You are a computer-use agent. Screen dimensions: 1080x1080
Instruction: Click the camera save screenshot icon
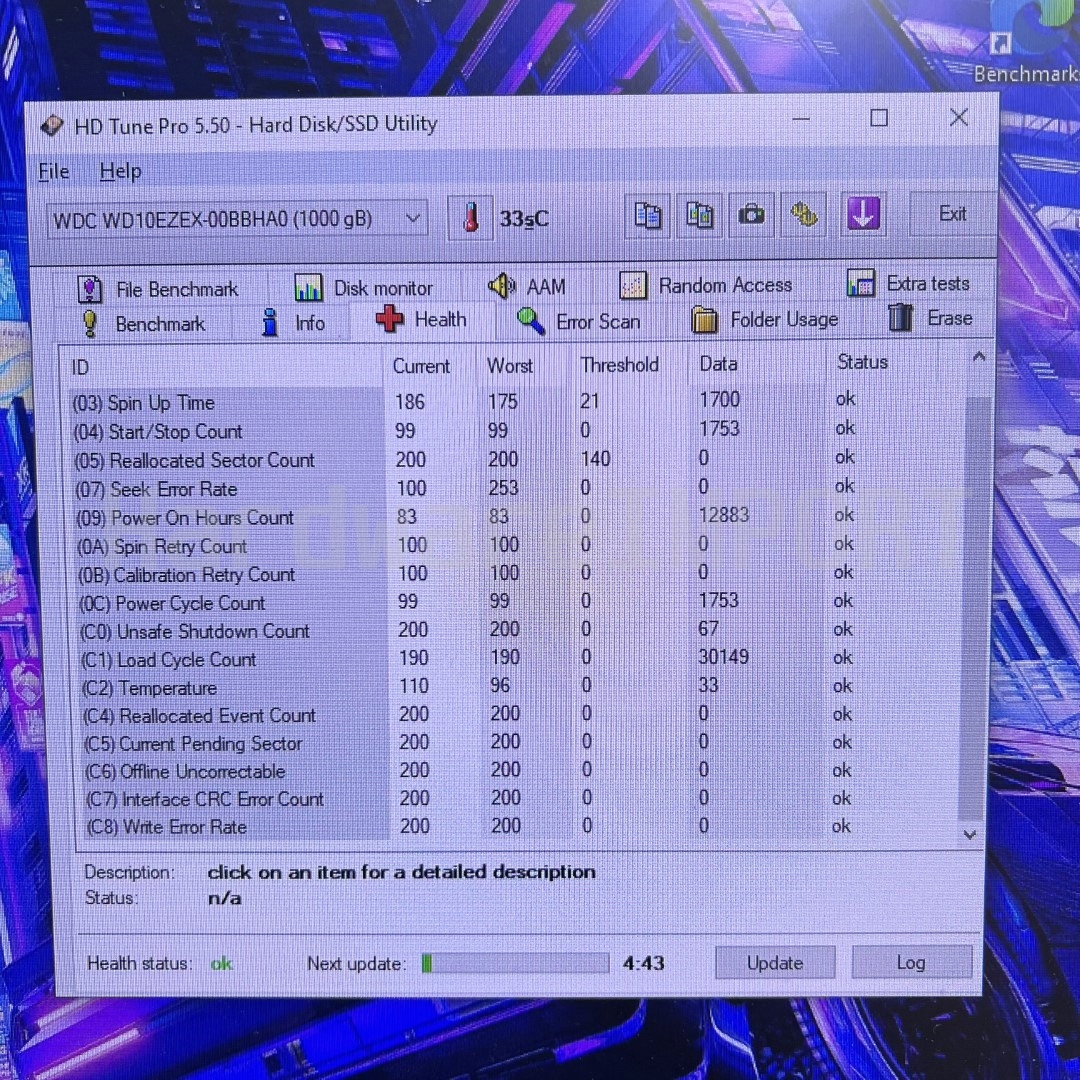tap(751, 215)
